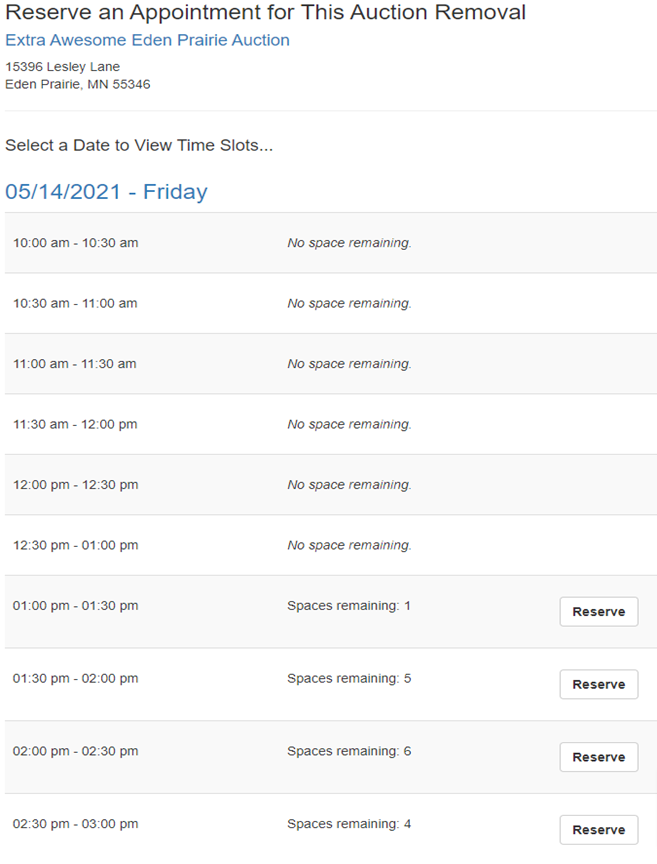
Task: Click the 11:00 am - 11:30 am row
Action: click(x=75, y=364)
